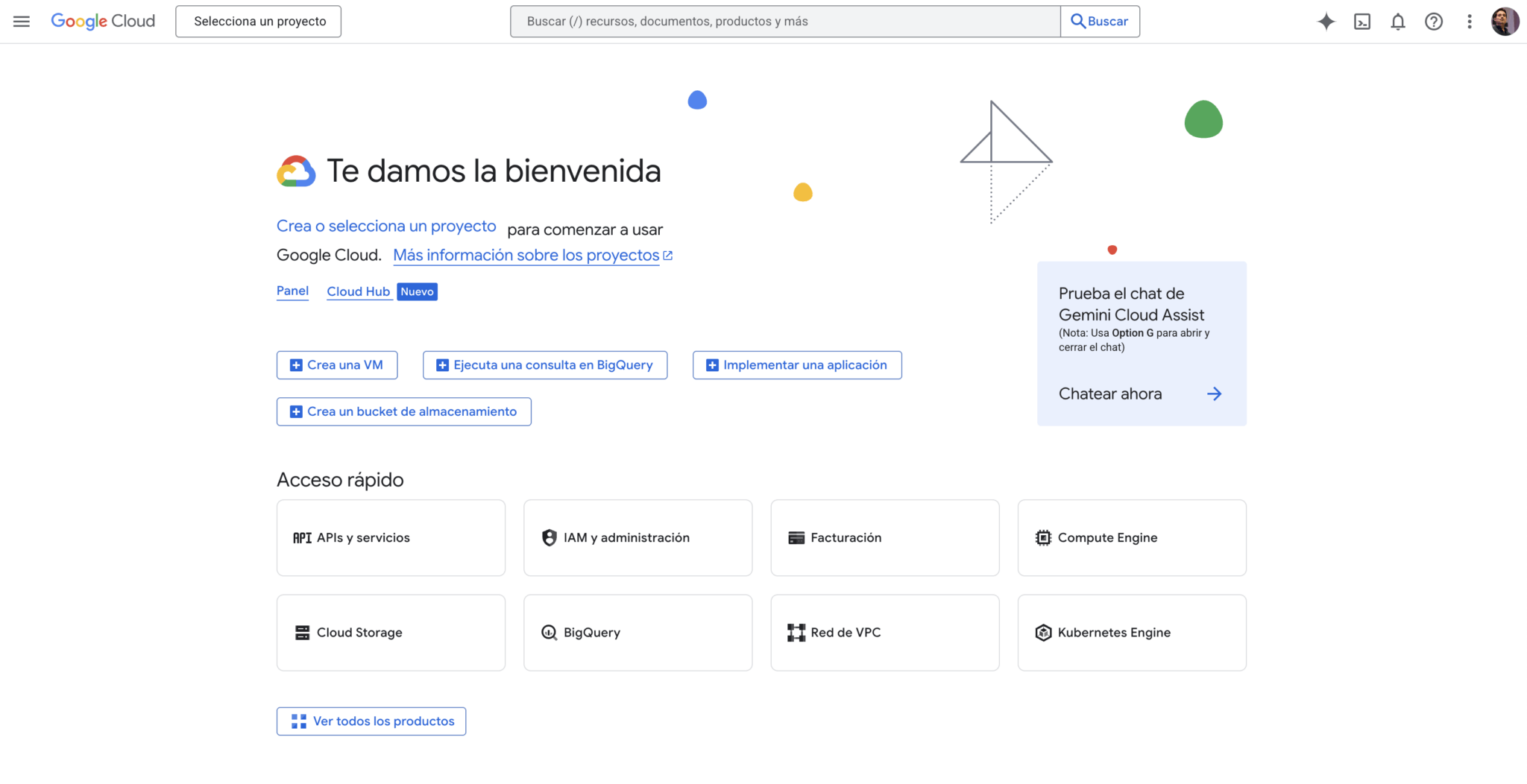
Task: Click the search resources input field
Action: [784, 21]
